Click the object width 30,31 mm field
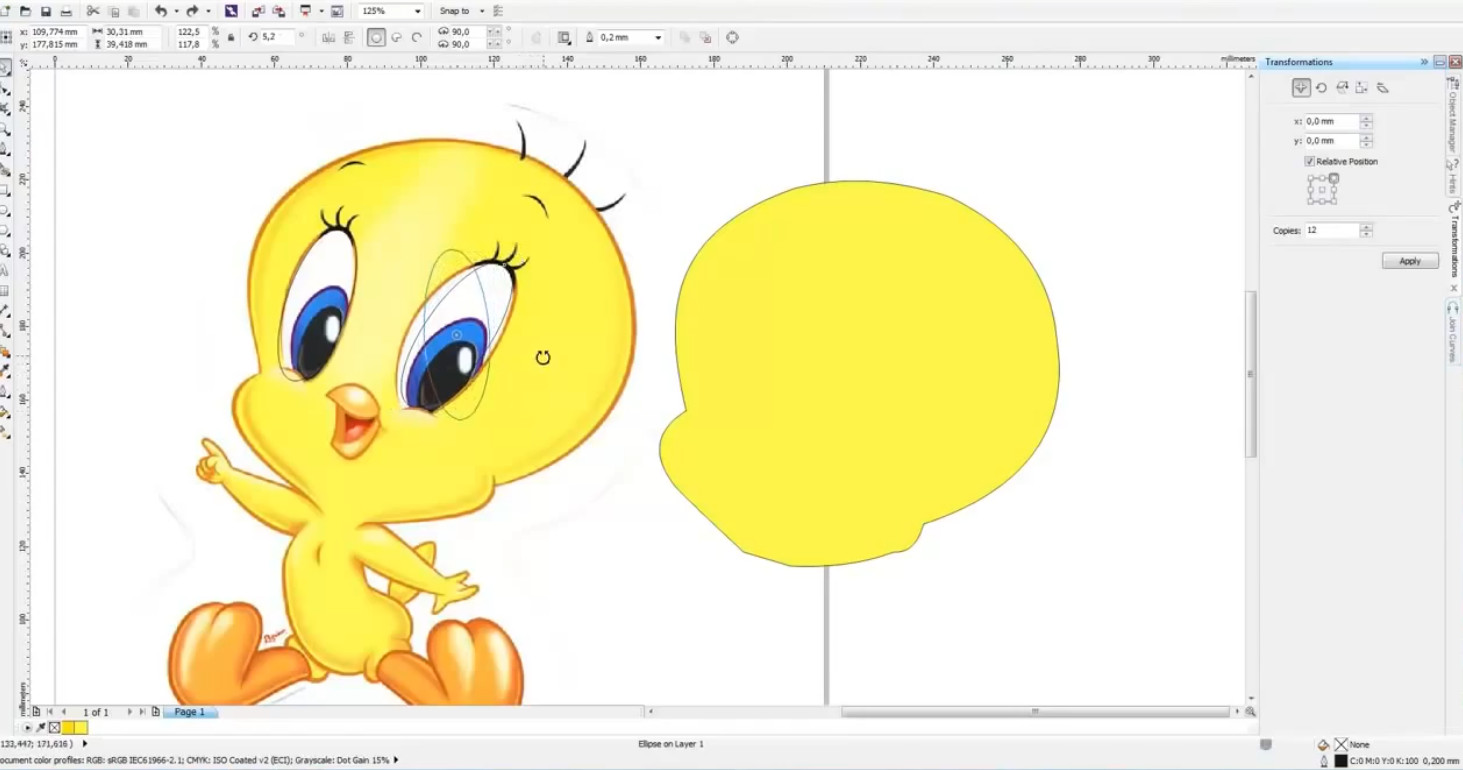1463x770 pixels. pyautogui.click(x=131, y=32)
